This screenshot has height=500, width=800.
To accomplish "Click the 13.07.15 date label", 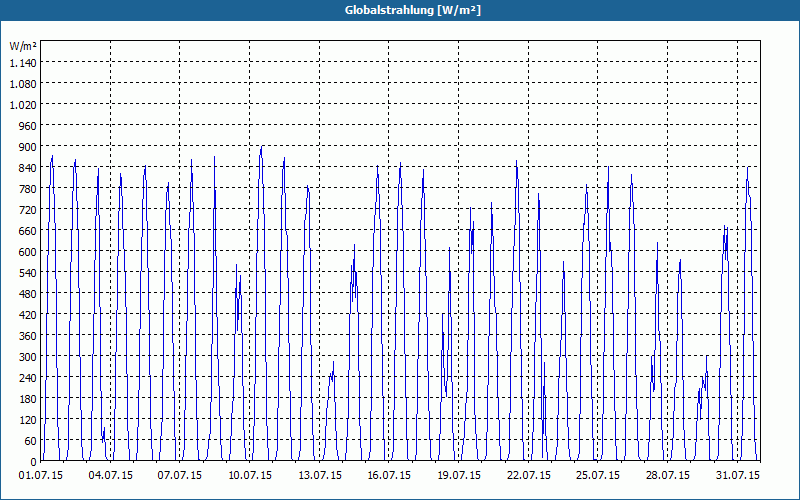I will (x=320, y=476).
